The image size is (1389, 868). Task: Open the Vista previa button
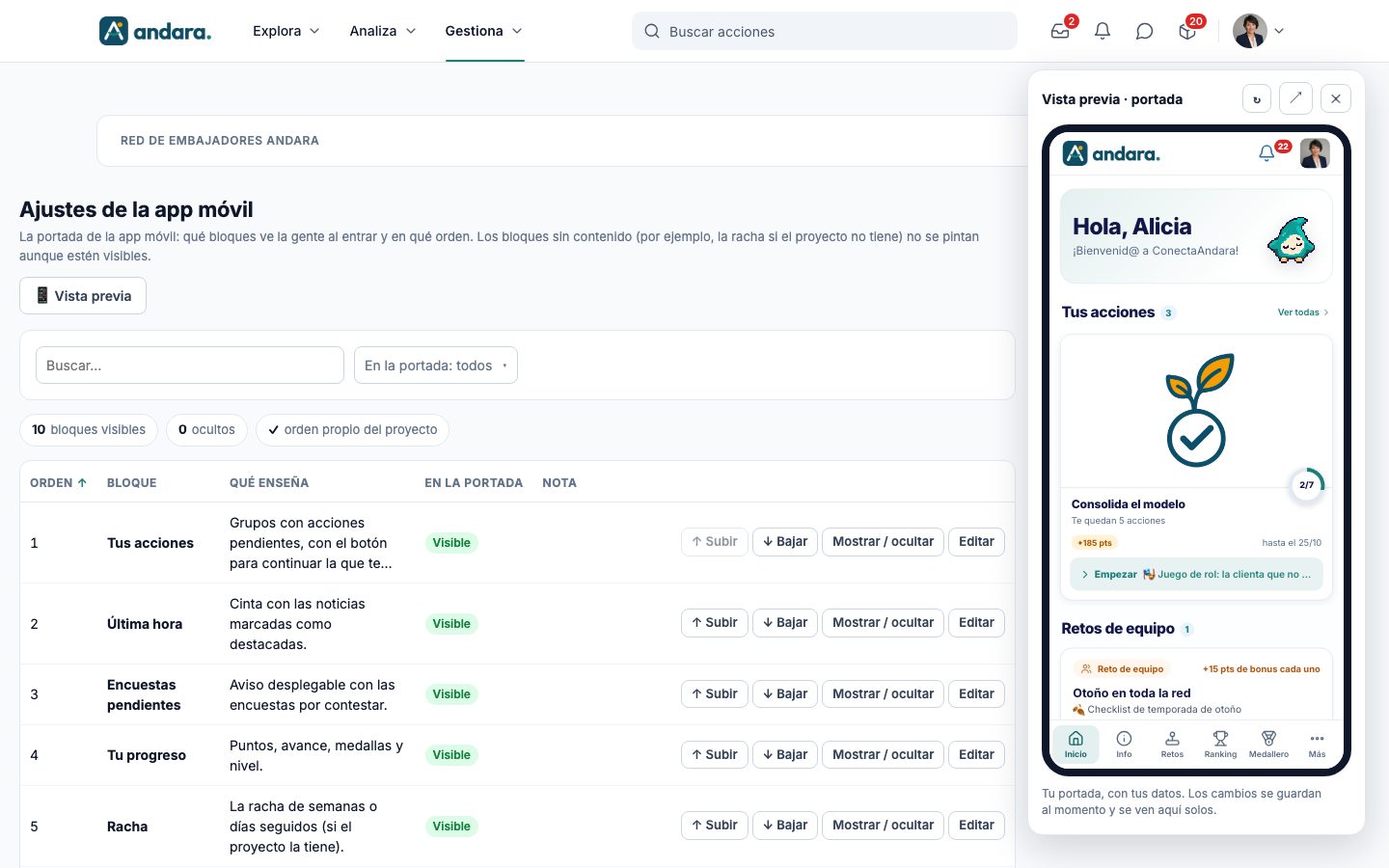[83, 296]
